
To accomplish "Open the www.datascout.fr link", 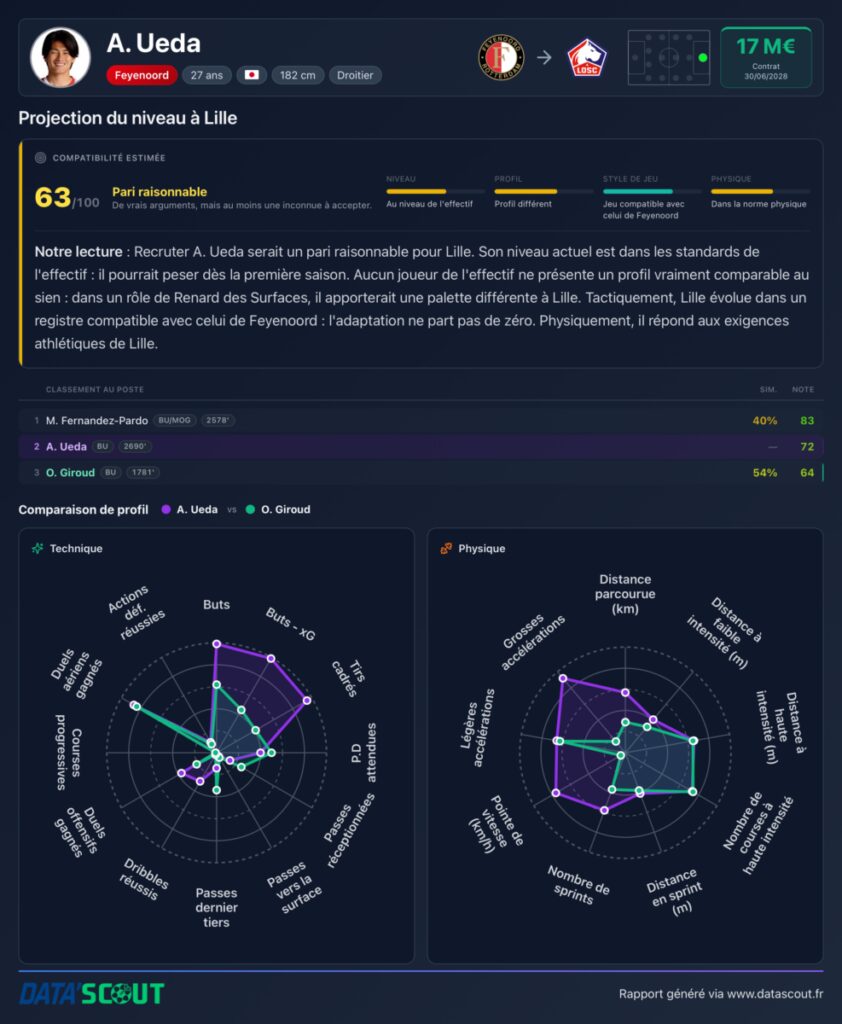I will [775, 994].
